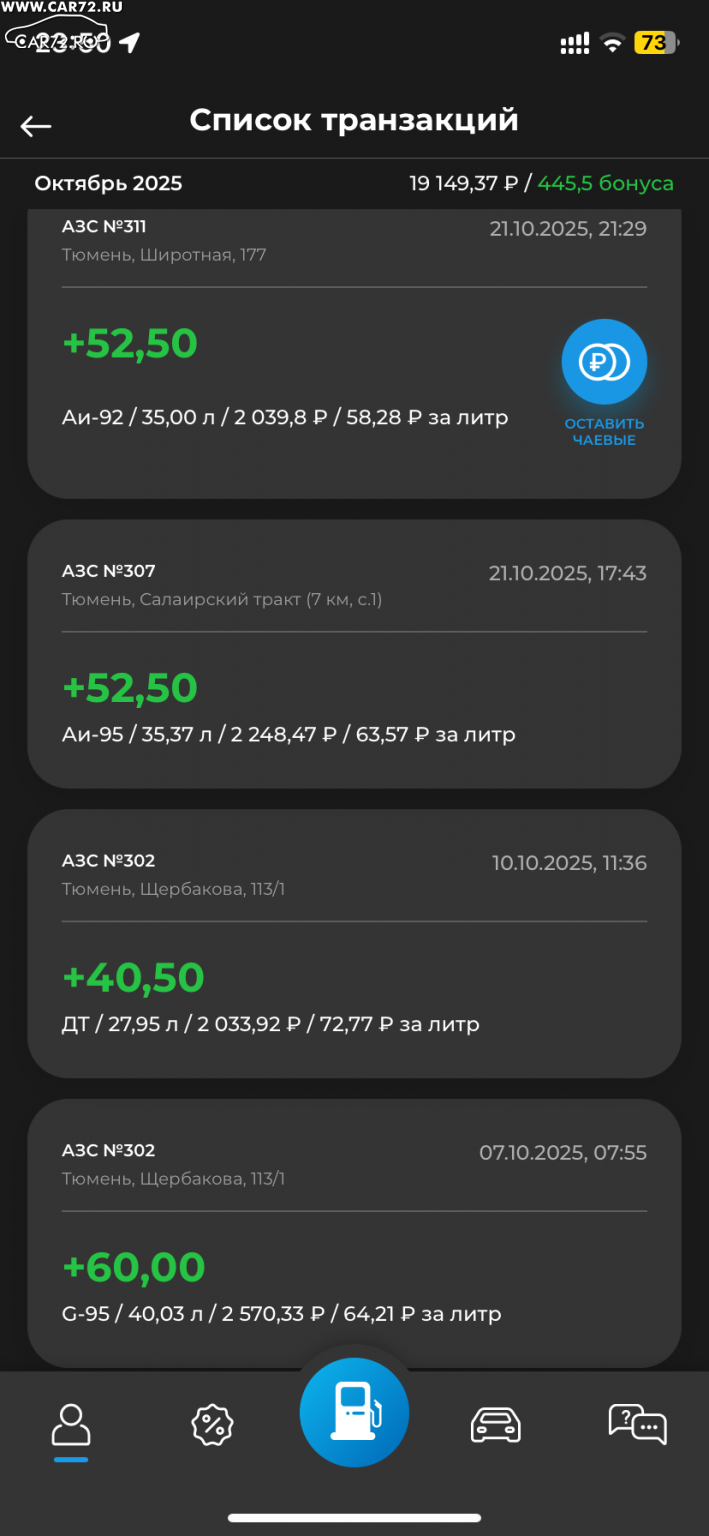Tap the "Оставить чаевые" label
This screenshot has height=1536, width=709.
[604, 432]
